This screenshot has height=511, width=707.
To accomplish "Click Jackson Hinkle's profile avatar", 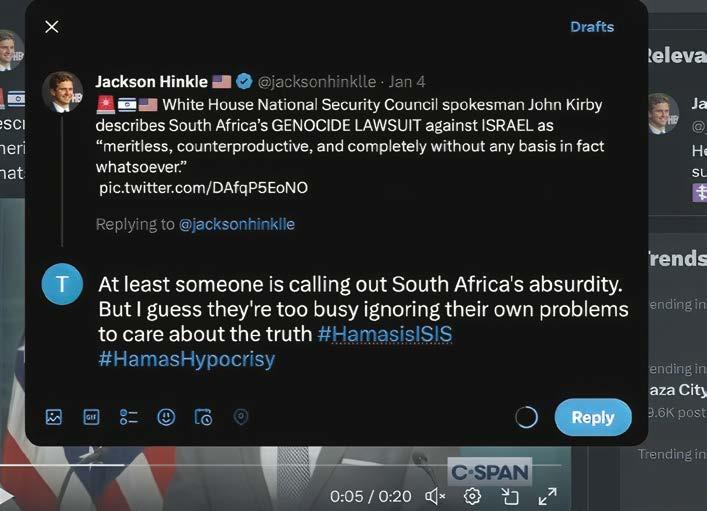I will coord(62,92).
